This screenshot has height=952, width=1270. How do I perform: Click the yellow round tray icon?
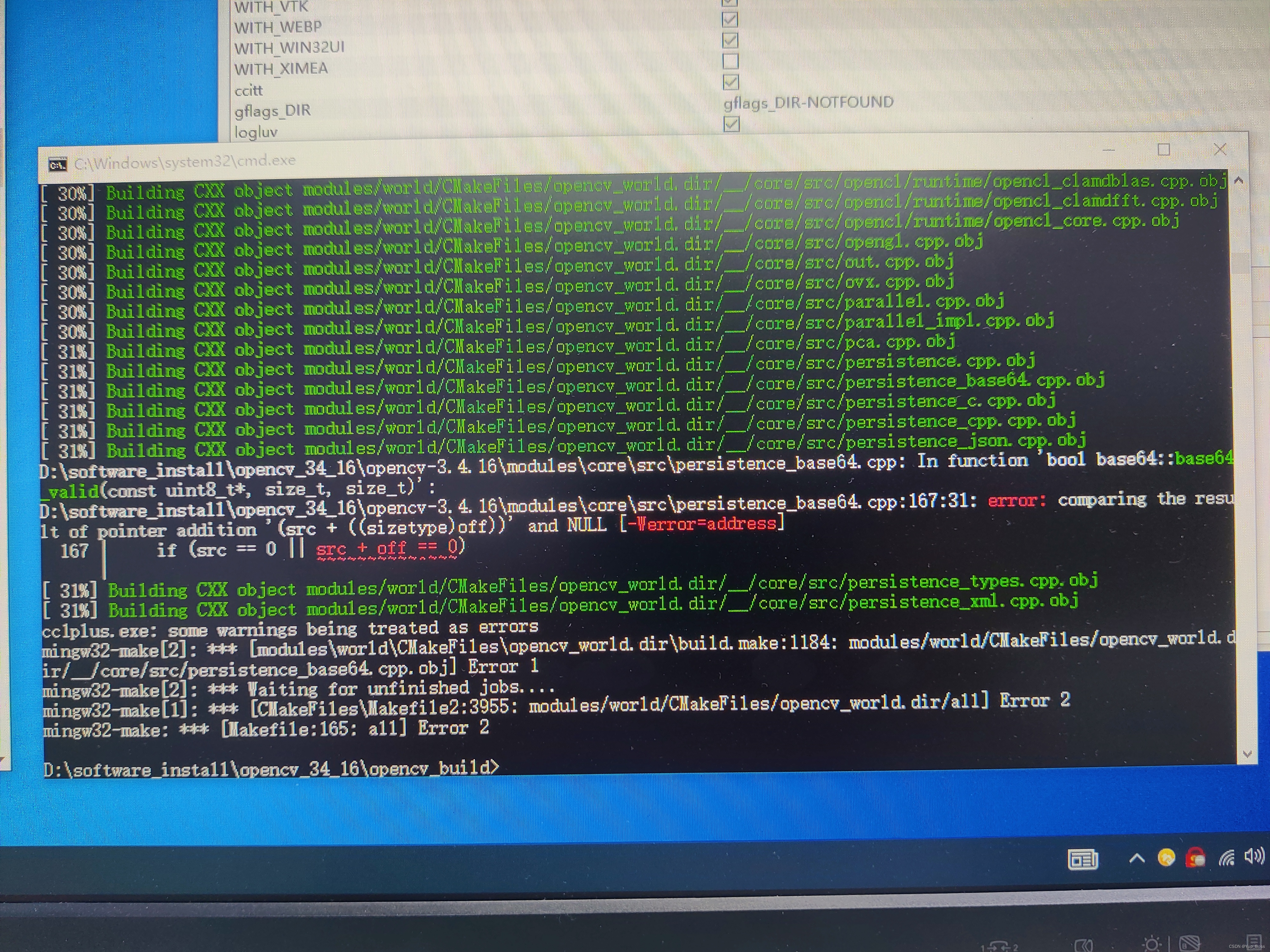(1166, 858)
